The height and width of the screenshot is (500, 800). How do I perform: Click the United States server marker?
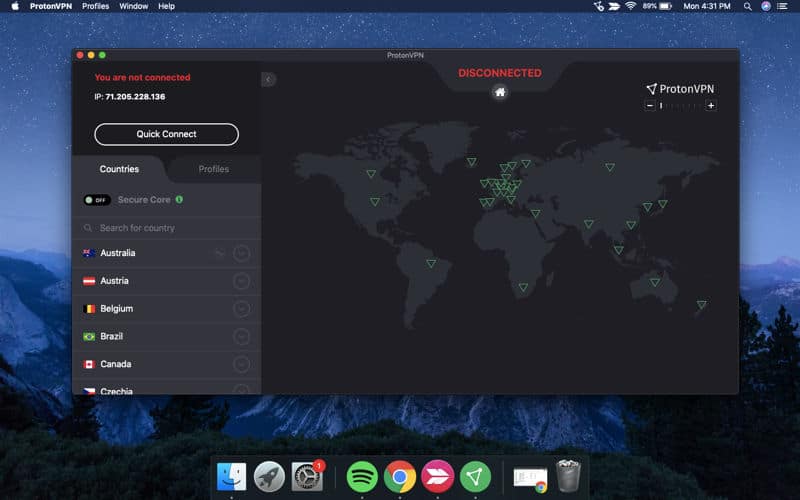[375, 202]
